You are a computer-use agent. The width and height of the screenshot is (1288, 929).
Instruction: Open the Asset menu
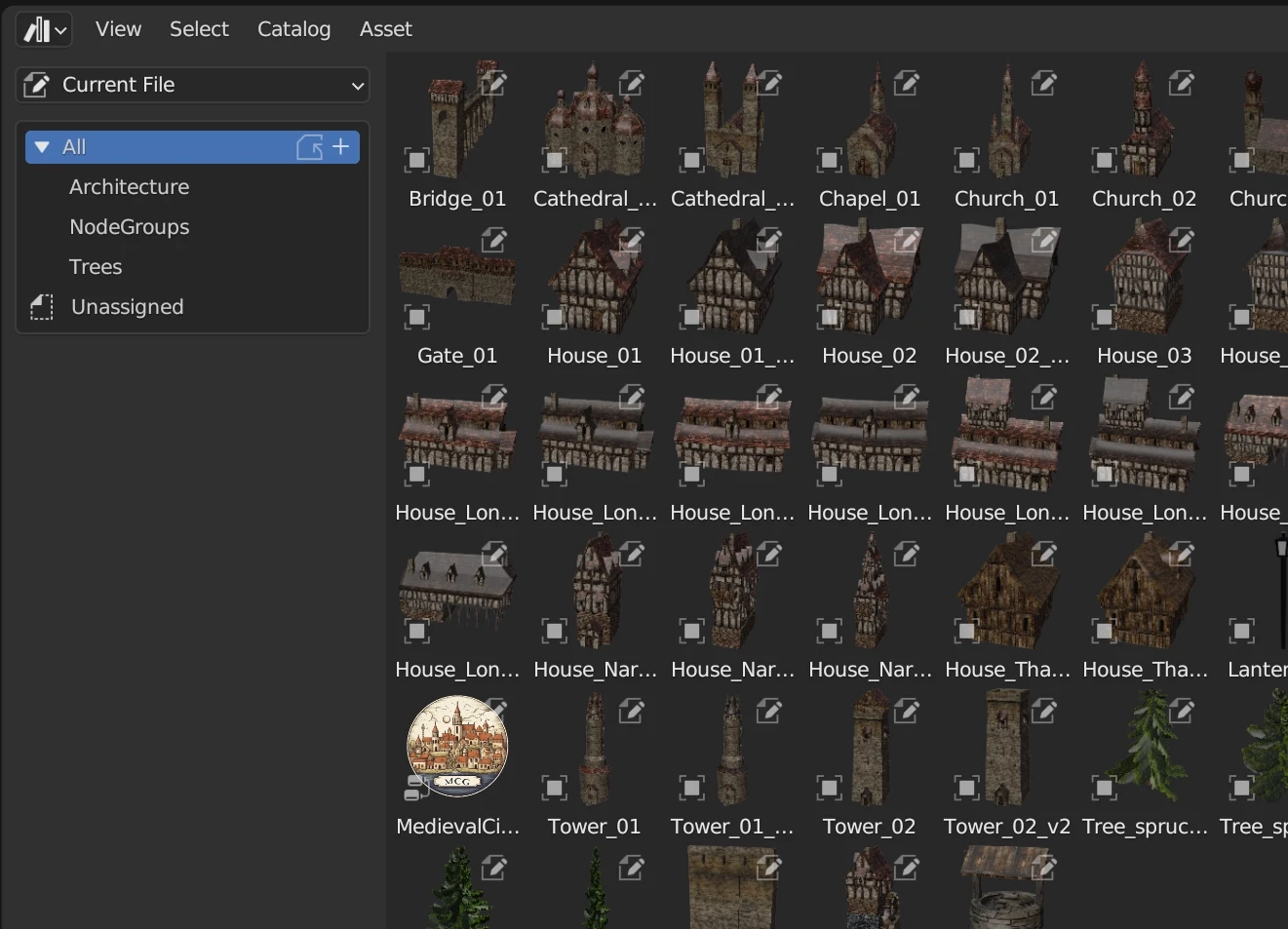pos(385,29)
